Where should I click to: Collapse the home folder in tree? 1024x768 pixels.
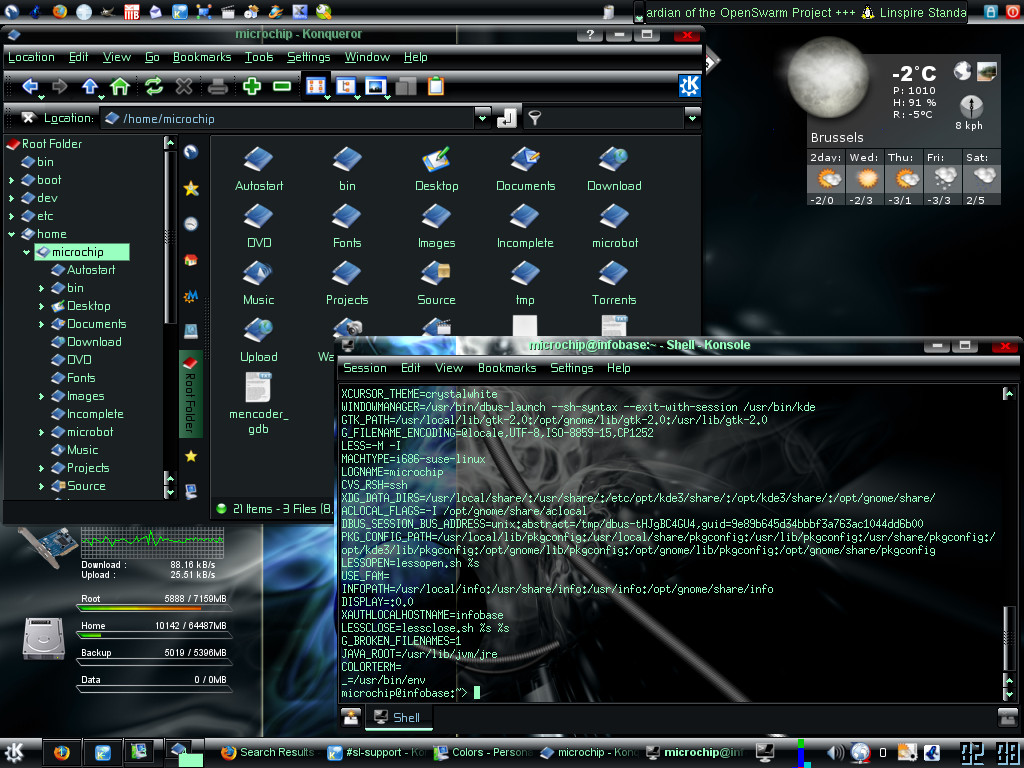pos(11,234)
